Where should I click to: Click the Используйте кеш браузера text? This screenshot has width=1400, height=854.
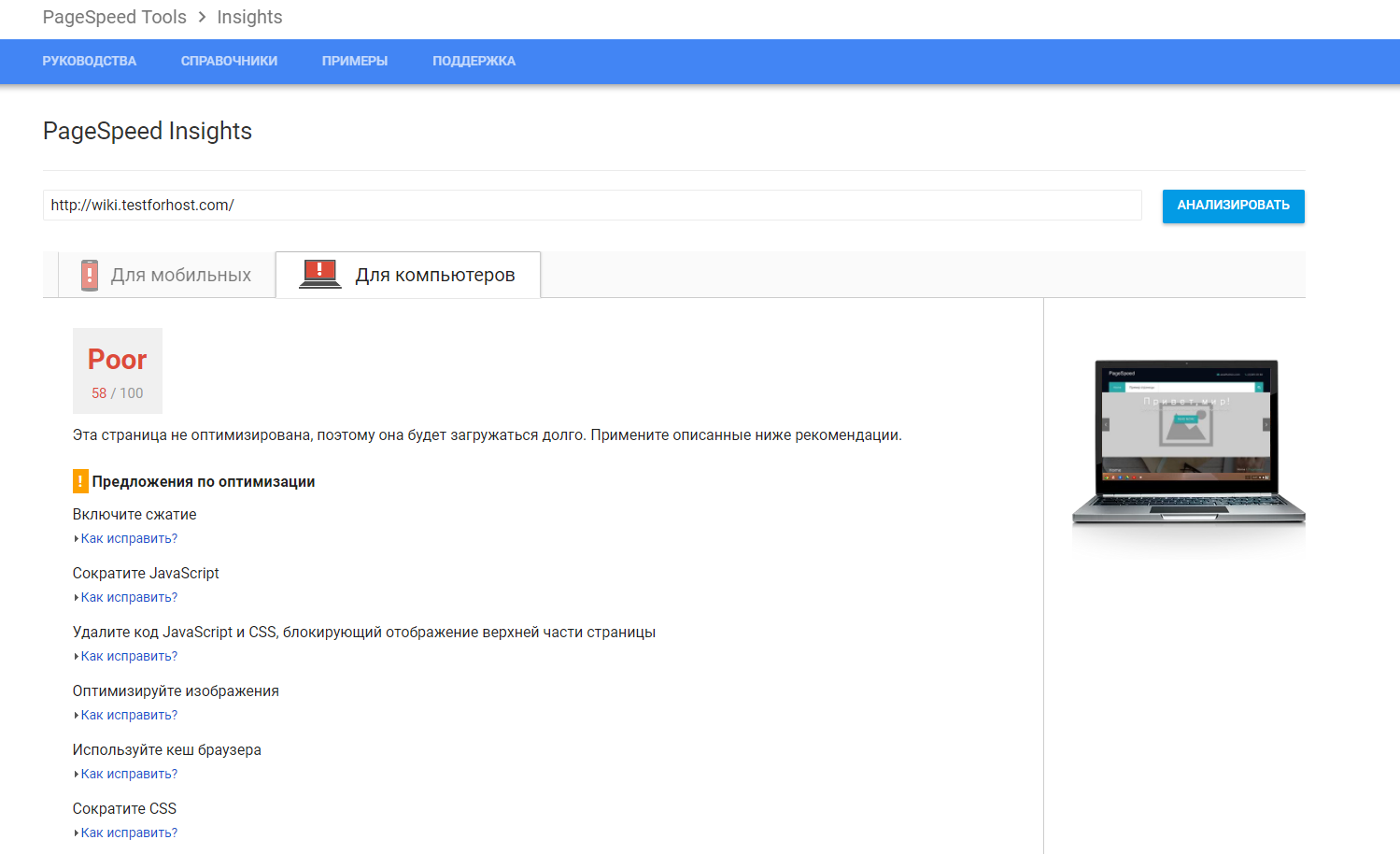(x=167, y=750)
